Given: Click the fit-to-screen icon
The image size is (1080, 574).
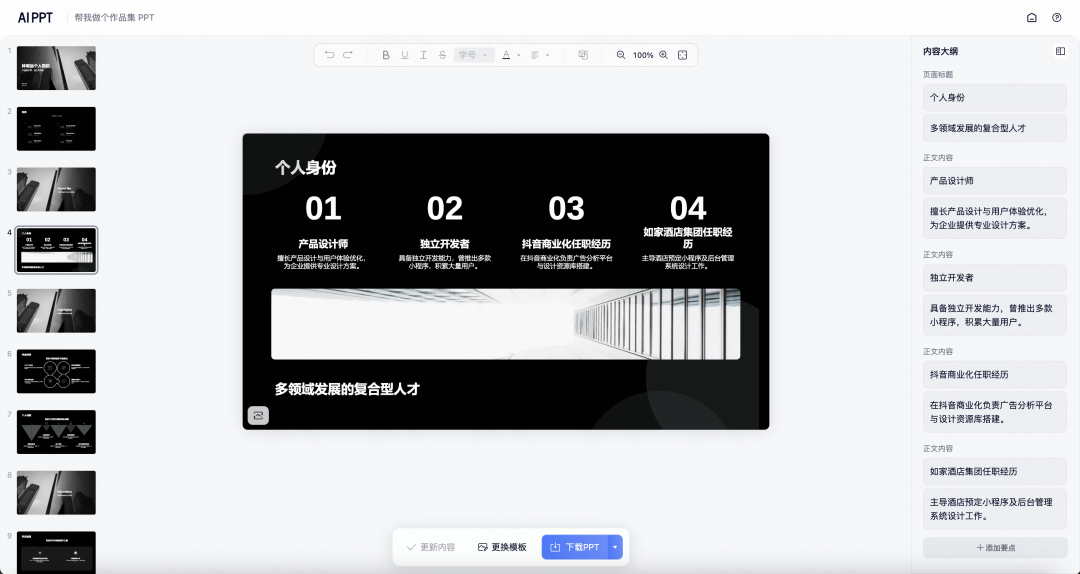Looking at the screenshot, I should 683,55.
